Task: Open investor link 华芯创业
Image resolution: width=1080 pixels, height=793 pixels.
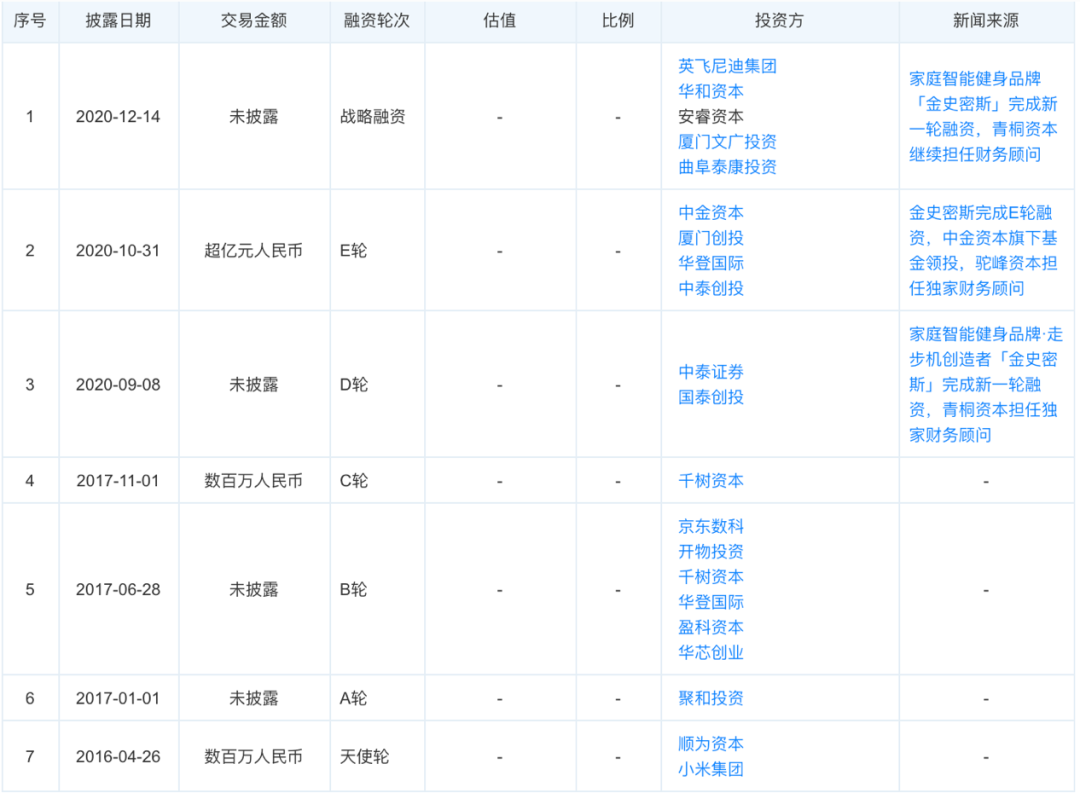Action: pos(711,652)
